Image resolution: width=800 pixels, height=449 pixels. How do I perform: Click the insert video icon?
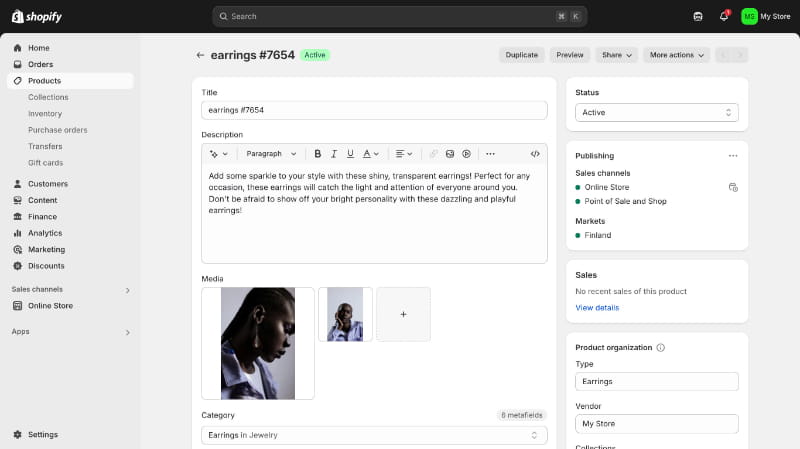pos(466,154)
